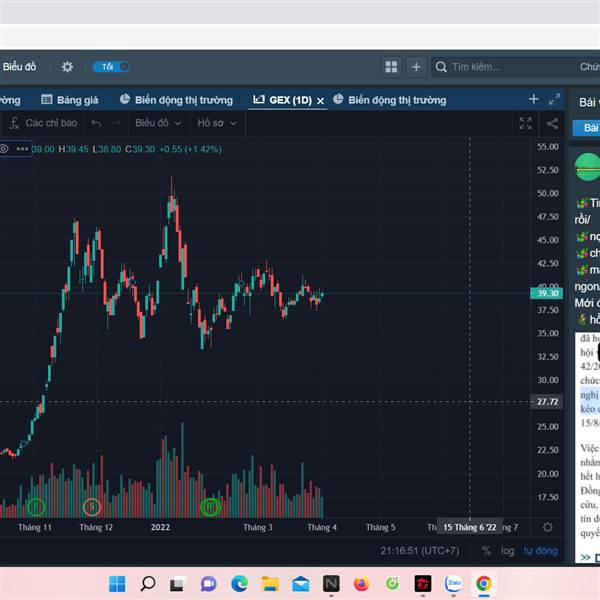
Task: Click the T event marker near Tháng 11
Action: coord(36,507)
